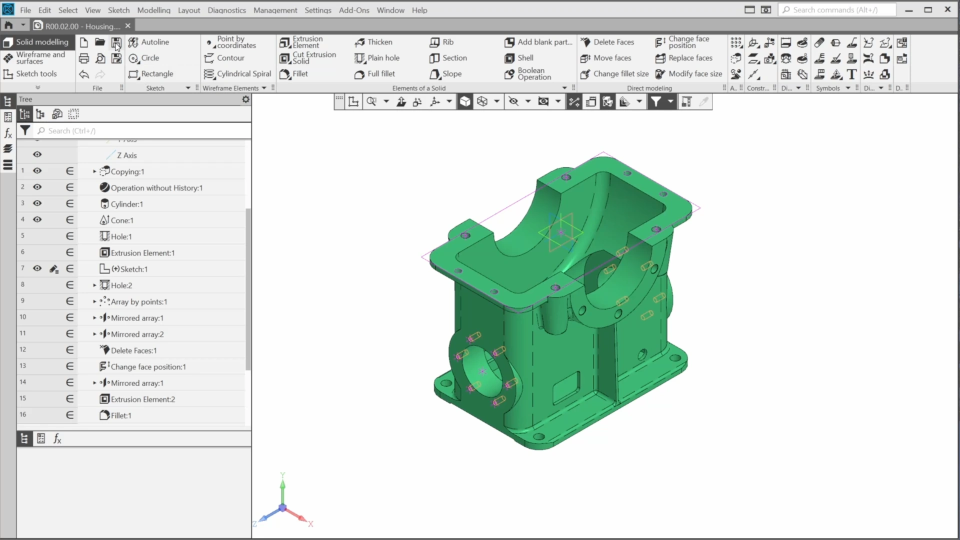Screen dimensions: 960x540
Task: Open the Modelling menu
Action: click(x=153, y=10)
